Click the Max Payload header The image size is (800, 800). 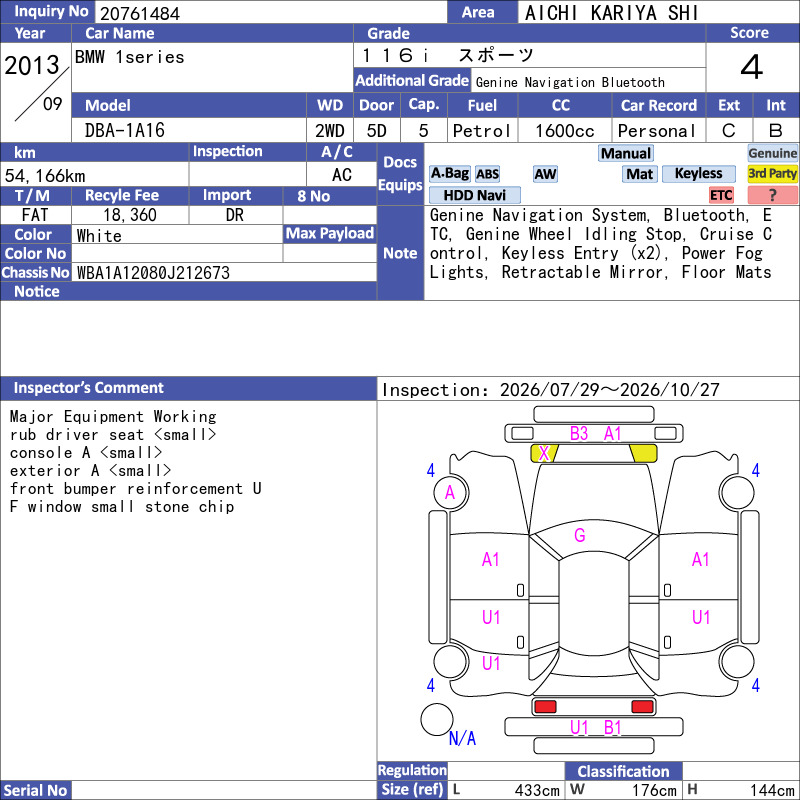(330, 234)
